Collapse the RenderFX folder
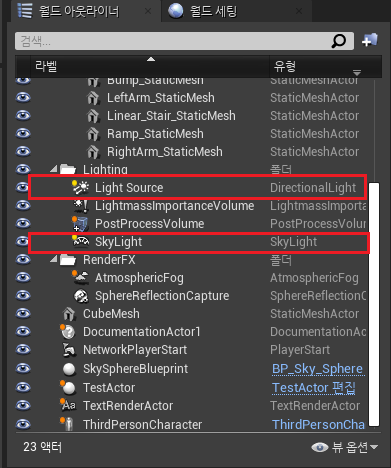Screen dimensions: 391x468 [x=54, y=259]
